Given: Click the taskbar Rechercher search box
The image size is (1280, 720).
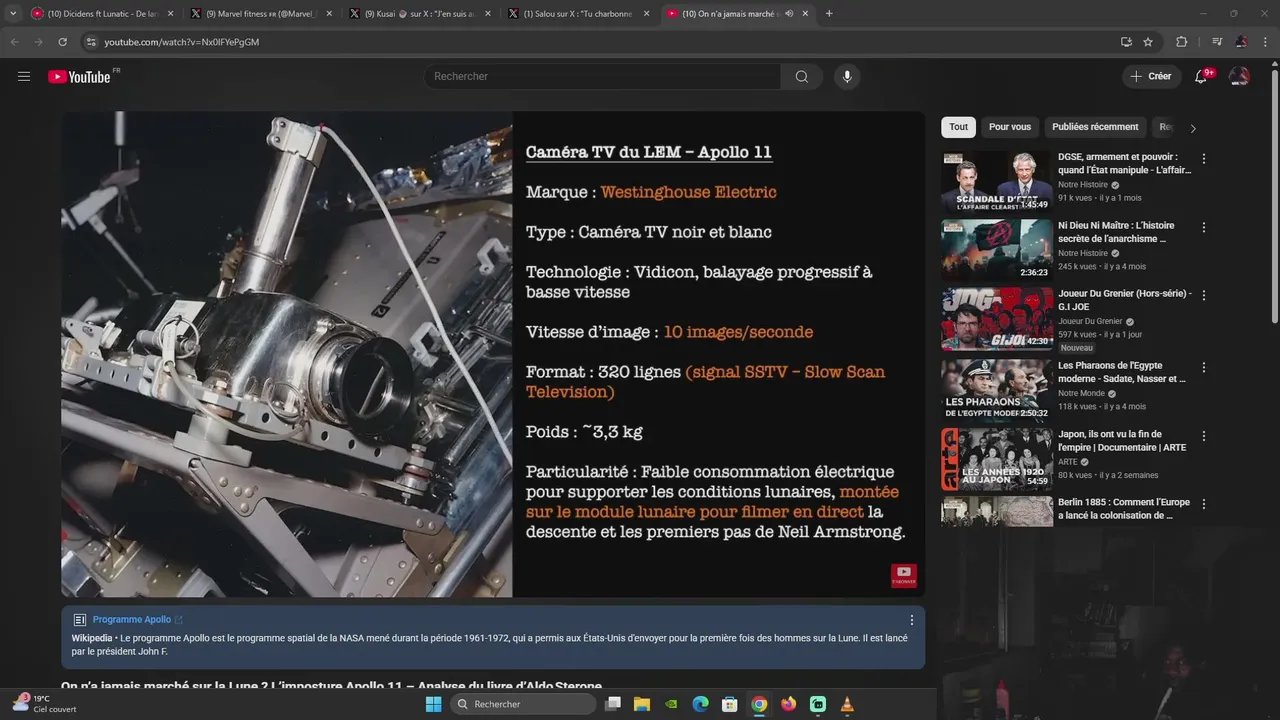Looking at the screenshot, I should [x=522, y=704].
